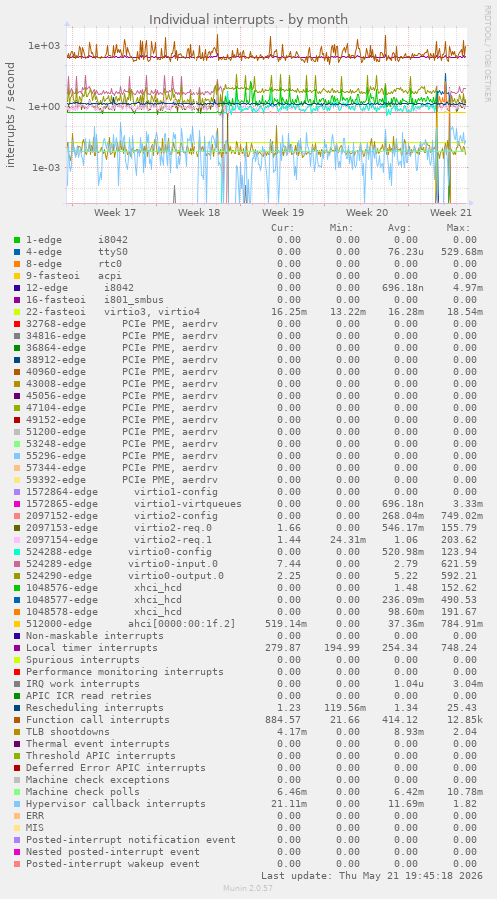The width and height of the screenshot is (497, 899).
Task: Click the cyan virtio0-config legend swatch
Action: click(17, 552)
